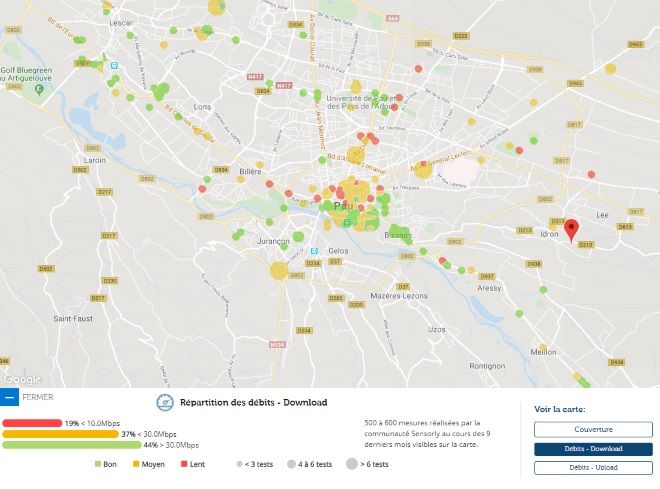Image resolution: width=660 pixels, height=489 pixels.
Task: Click the Saint-Faust label
Action: [x=73, y=319]
